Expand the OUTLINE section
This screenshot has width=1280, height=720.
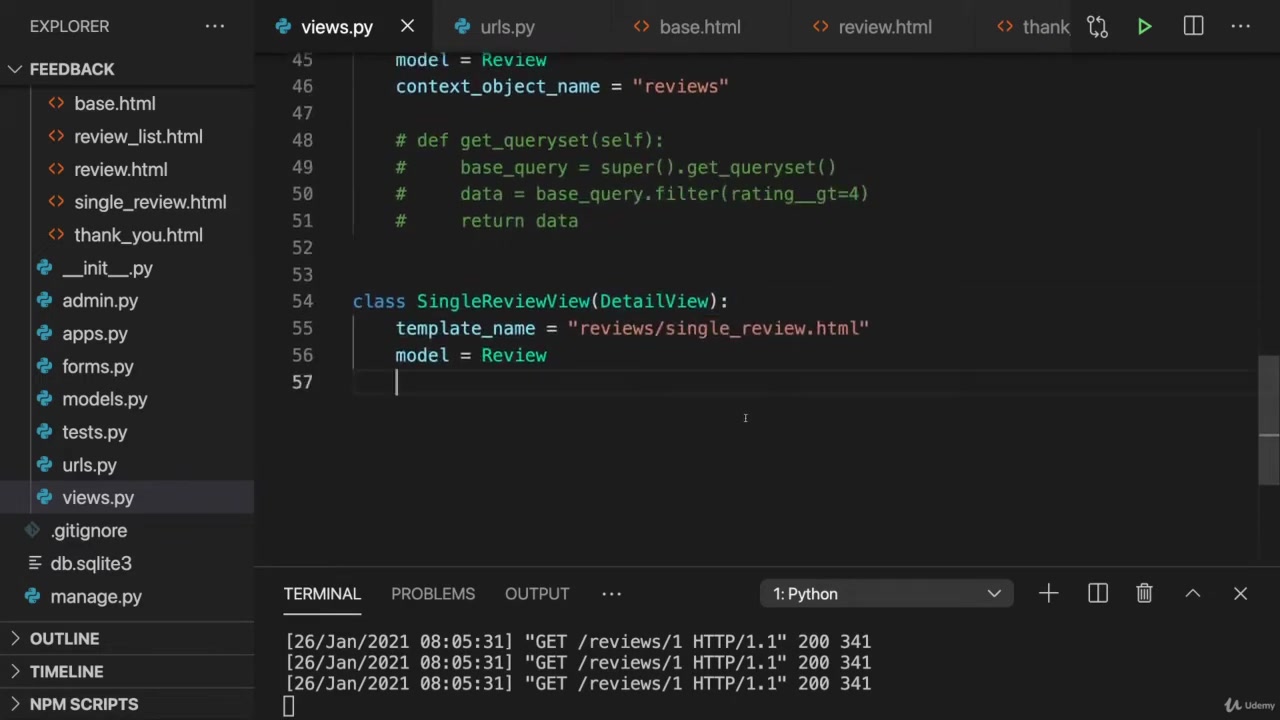click(64, 638)
